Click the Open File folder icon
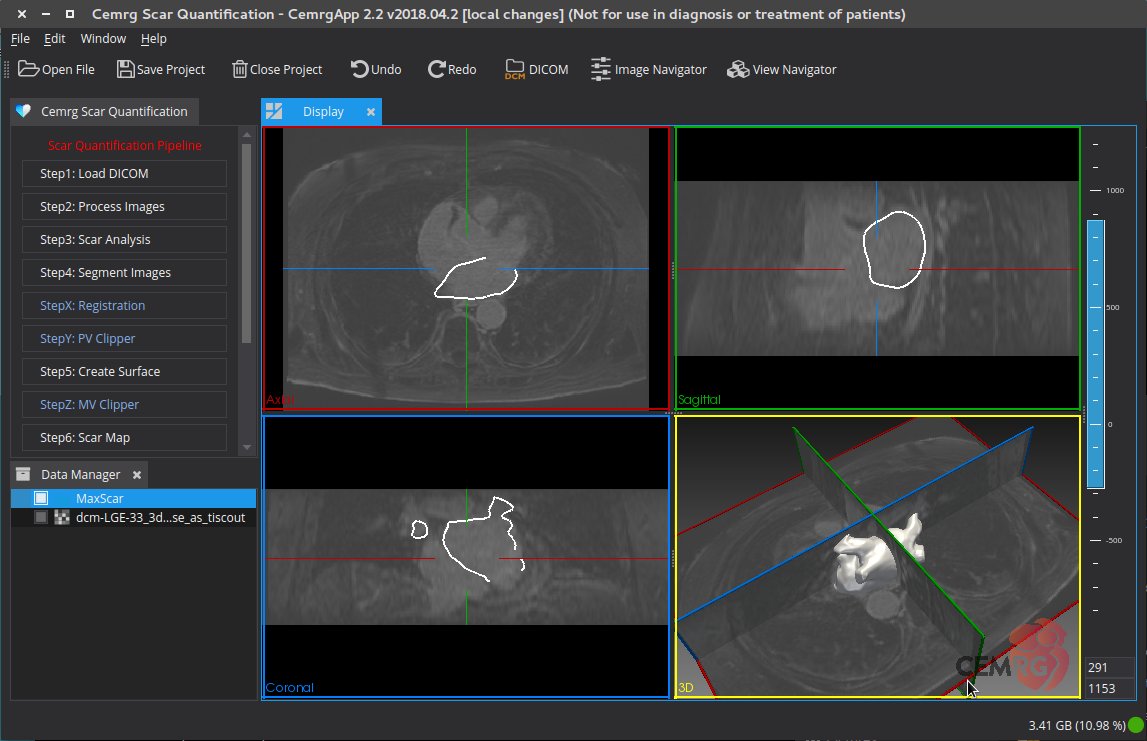Image resolution: width=1147 pixels, height=741 pixels. tap(29, 69)
